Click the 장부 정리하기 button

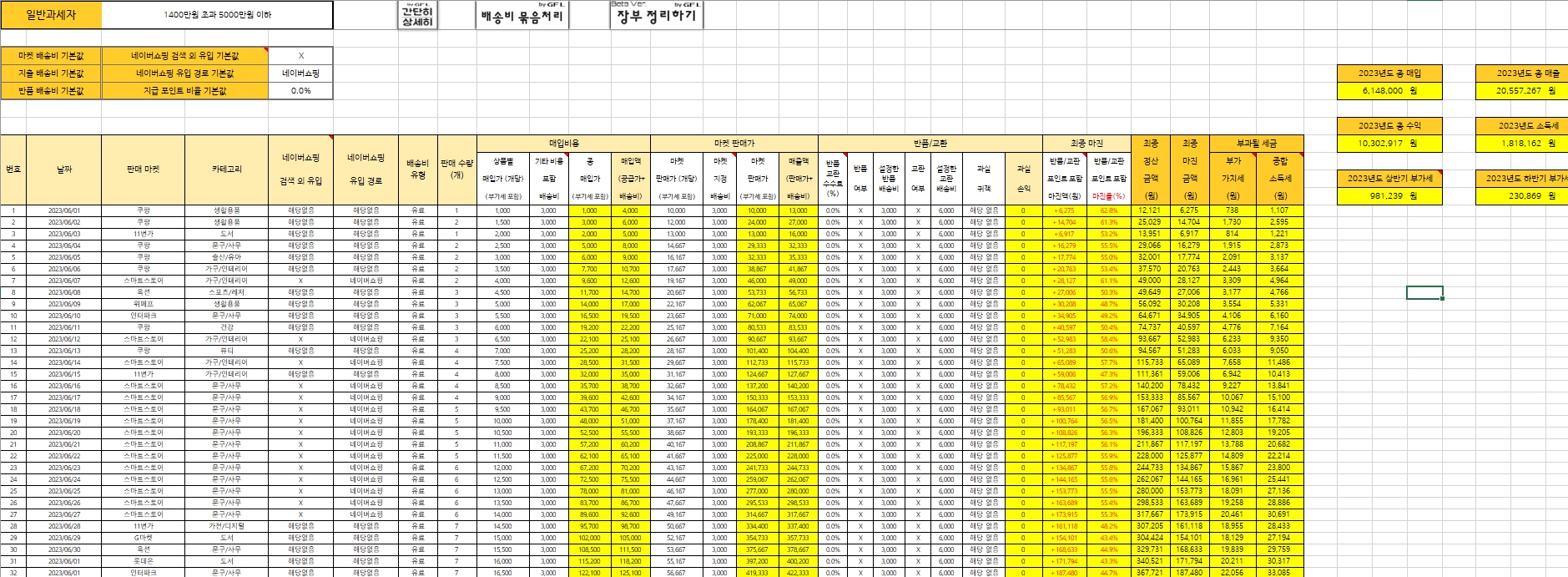click(x=657, y=15)
